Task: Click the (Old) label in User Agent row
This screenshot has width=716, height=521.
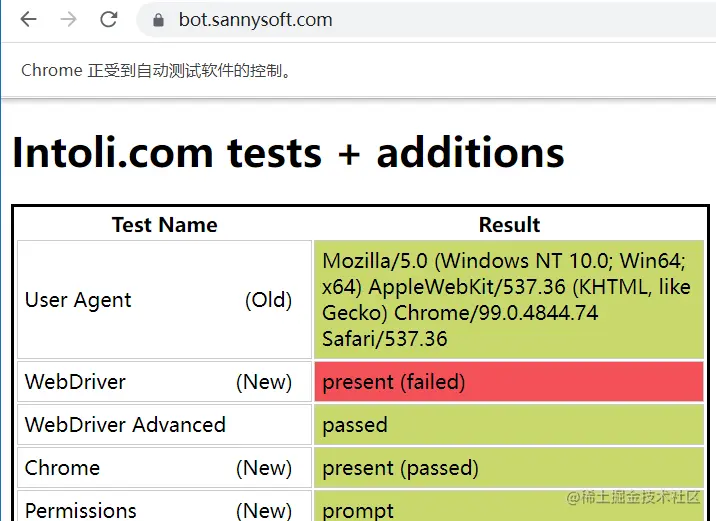Action: (x=268, y=300)
